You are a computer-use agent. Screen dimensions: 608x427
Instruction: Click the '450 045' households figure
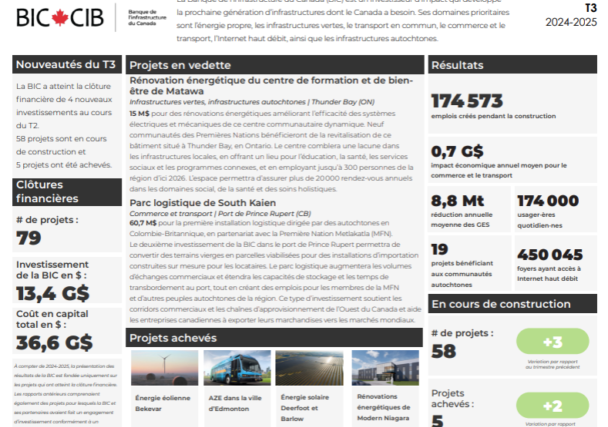coord(550,254)
